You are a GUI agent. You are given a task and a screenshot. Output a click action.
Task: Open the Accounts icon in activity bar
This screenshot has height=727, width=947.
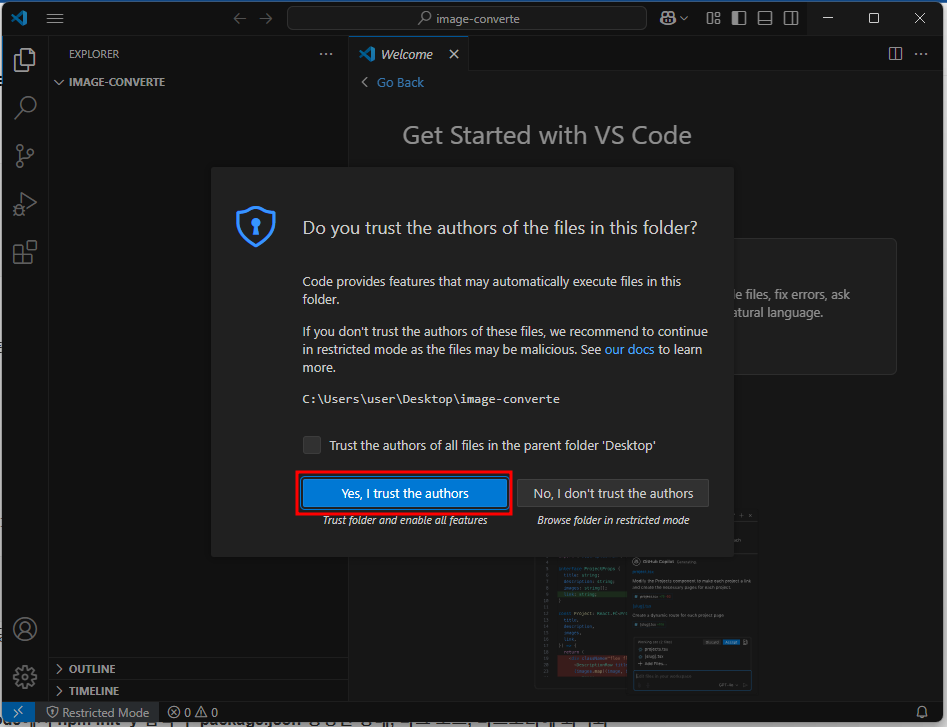tap(25, 629)
